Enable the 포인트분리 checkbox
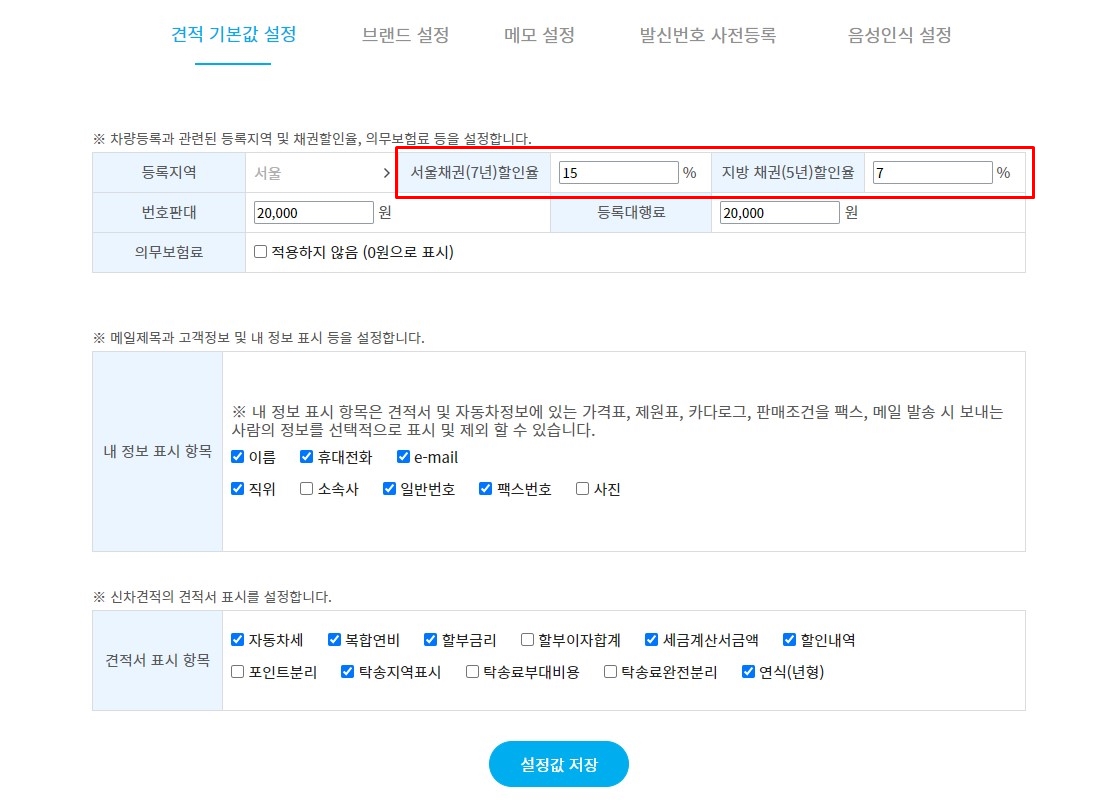The image size is (1105, 808). (x=237, y=671)
